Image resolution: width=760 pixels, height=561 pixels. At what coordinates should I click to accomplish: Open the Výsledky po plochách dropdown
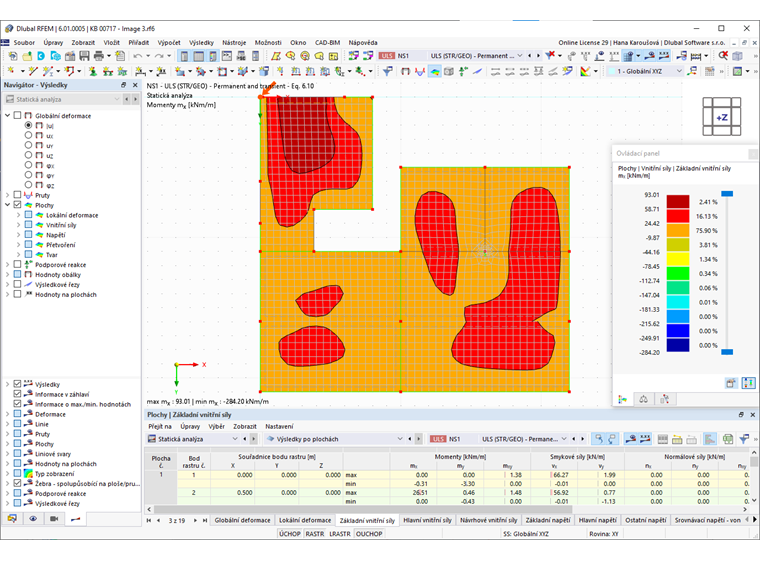(x=334, y=439)
